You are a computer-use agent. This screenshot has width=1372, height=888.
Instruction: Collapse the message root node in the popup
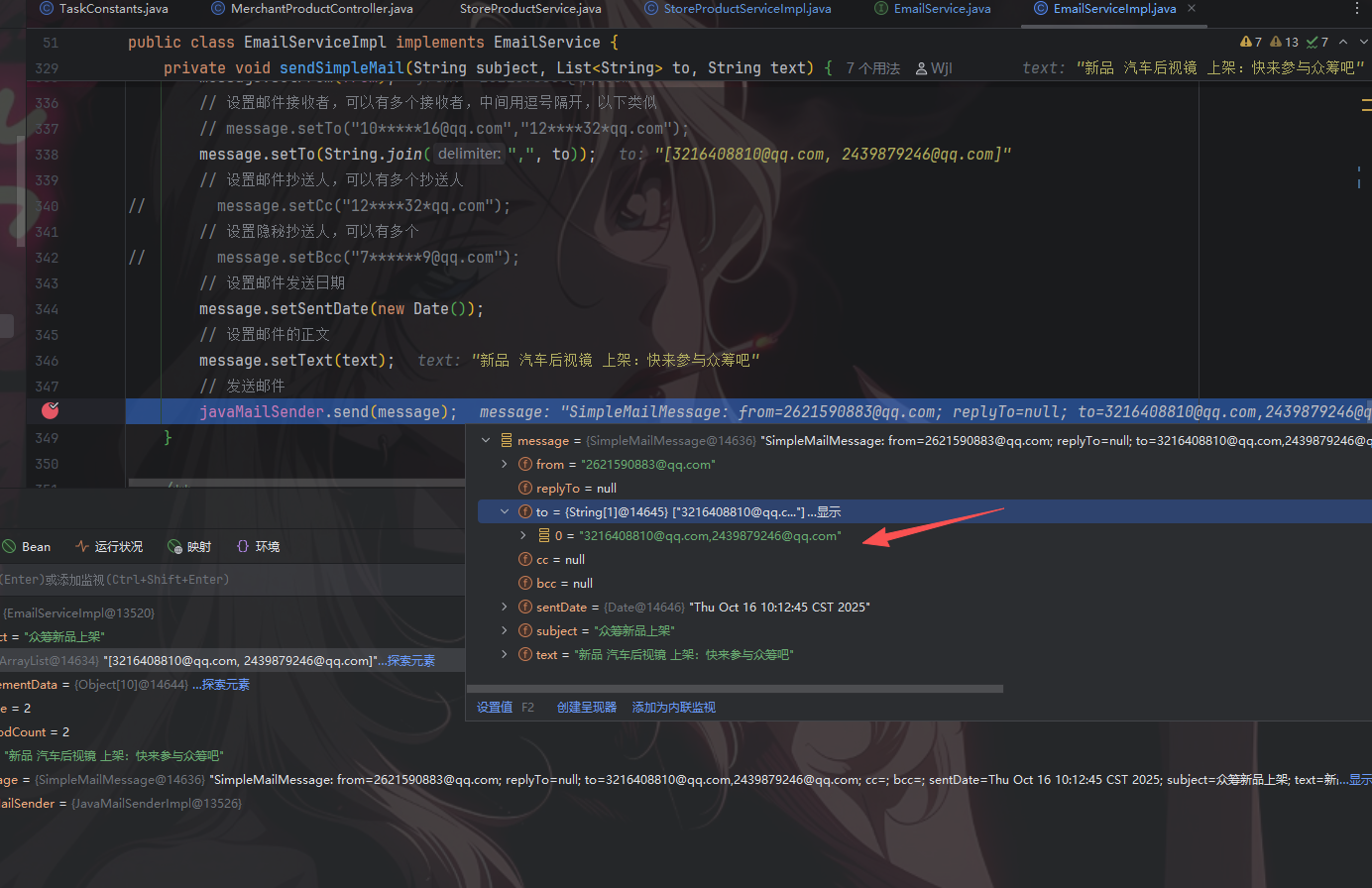(486, 440)
